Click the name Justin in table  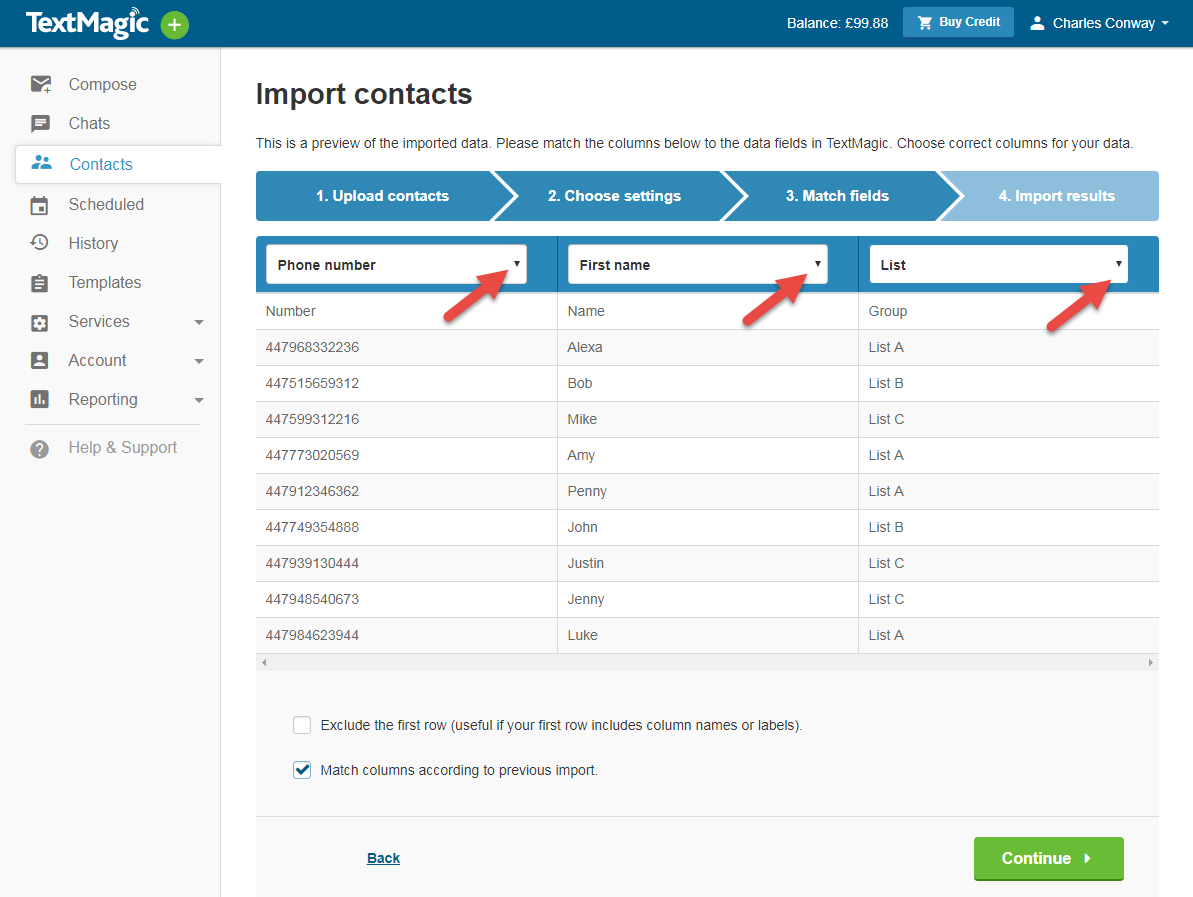point(585,564)
